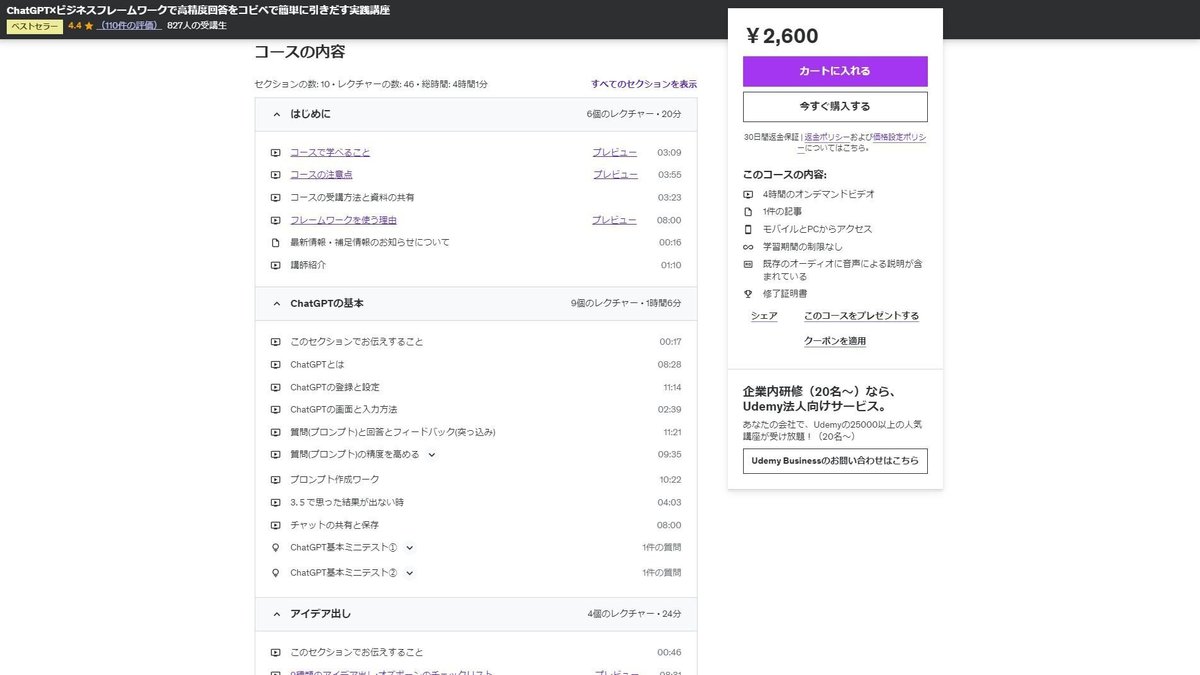Click the audio description icon in sidebar
1200x675 pixels.
(748, 264)
